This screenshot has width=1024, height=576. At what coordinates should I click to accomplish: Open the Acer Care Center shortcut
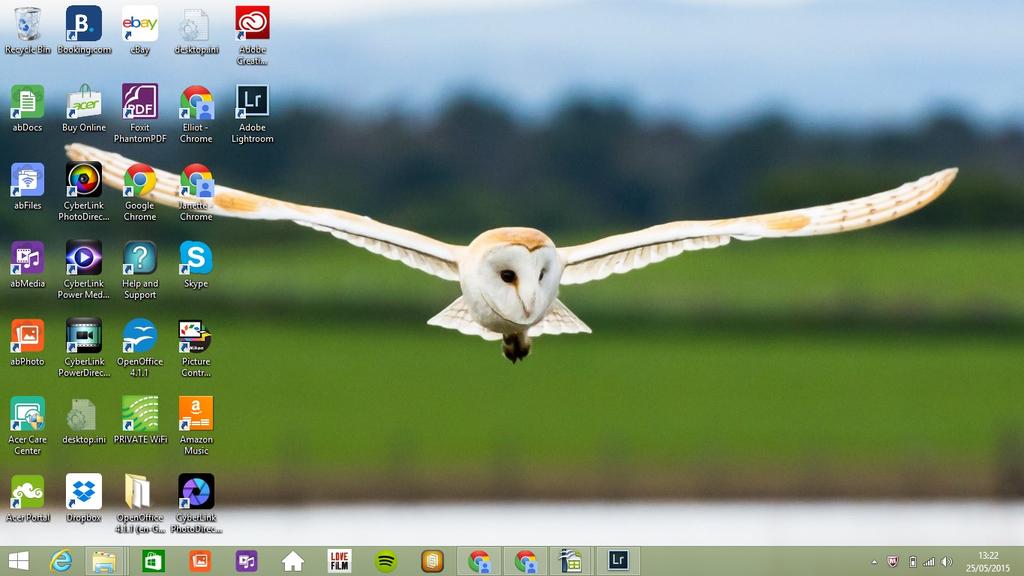tap(27, 414)
